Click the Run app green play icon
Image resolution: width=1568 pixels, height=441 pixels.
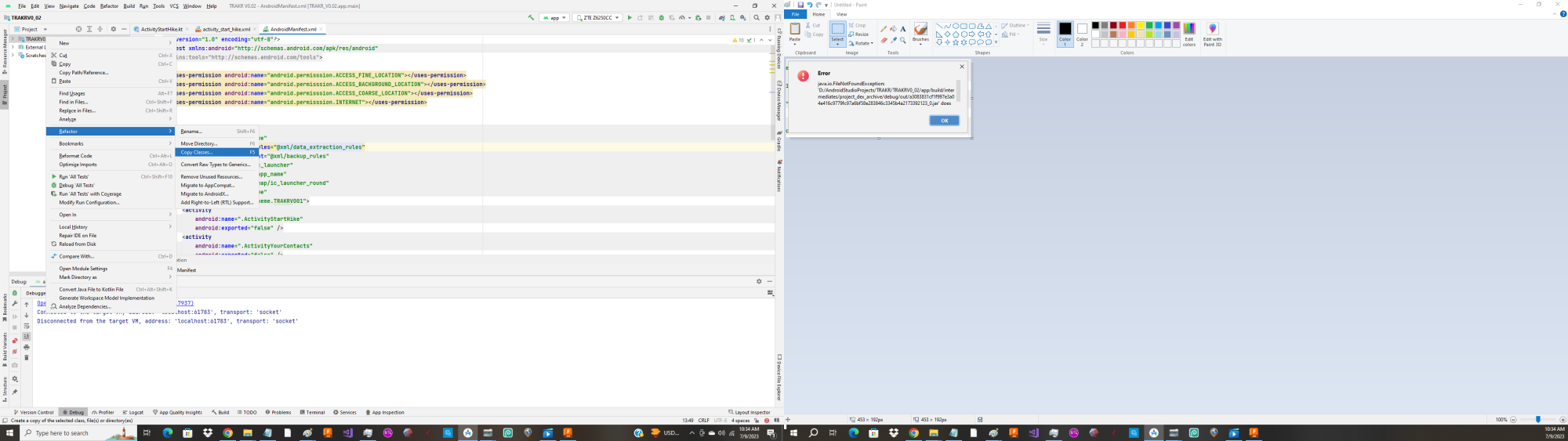pyautogui.click(x=630, y=17)
